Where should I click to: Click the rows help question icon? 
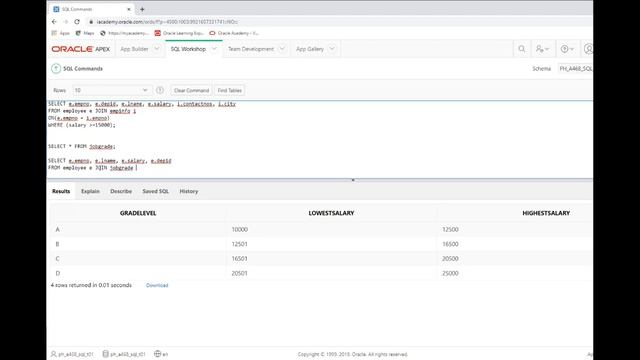(160, 90)
